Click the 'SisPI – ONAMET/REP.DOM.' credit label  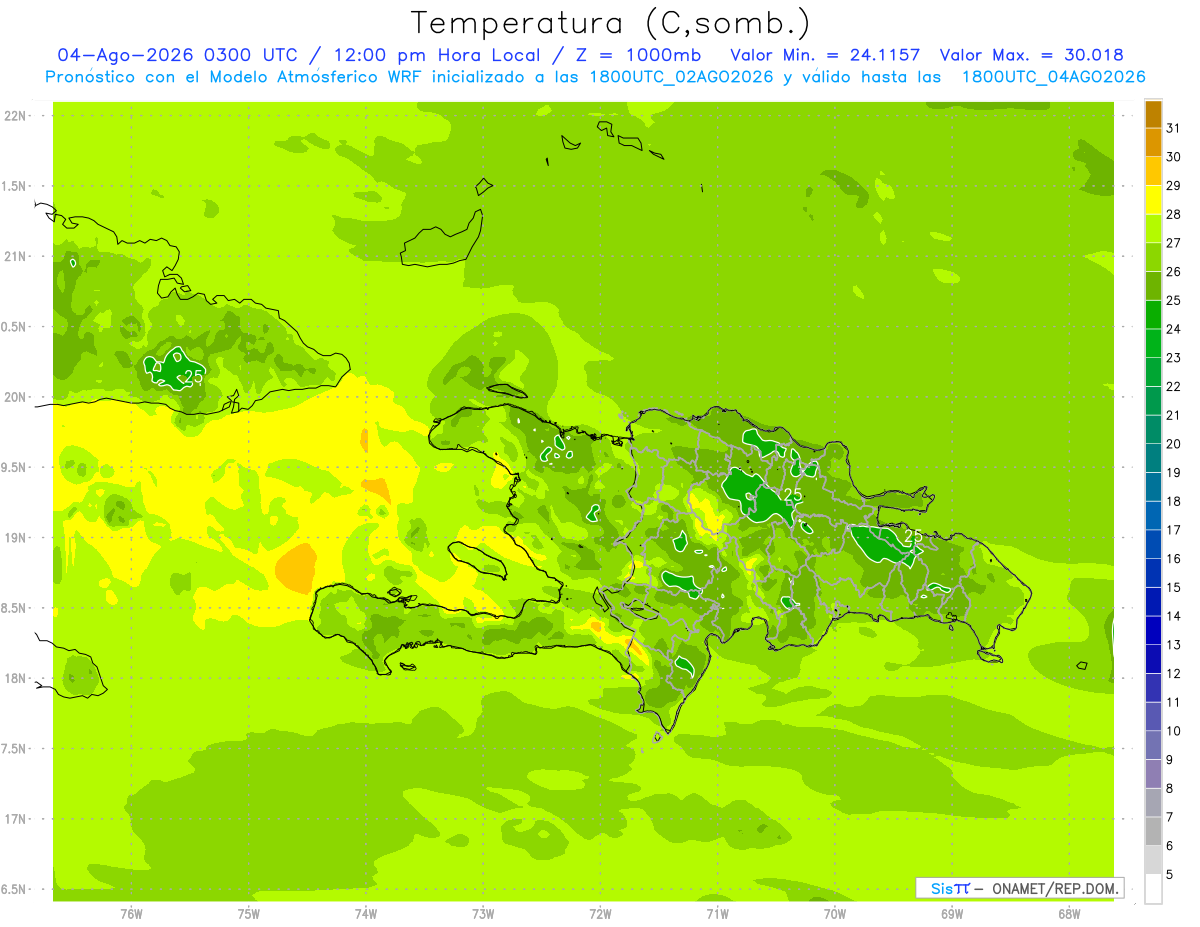point(1019,888)
